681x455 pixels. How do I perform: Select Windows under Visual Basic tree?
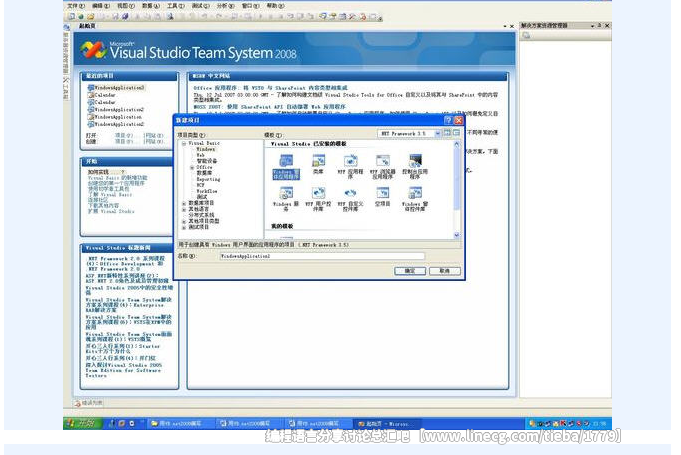click(206, 149)
